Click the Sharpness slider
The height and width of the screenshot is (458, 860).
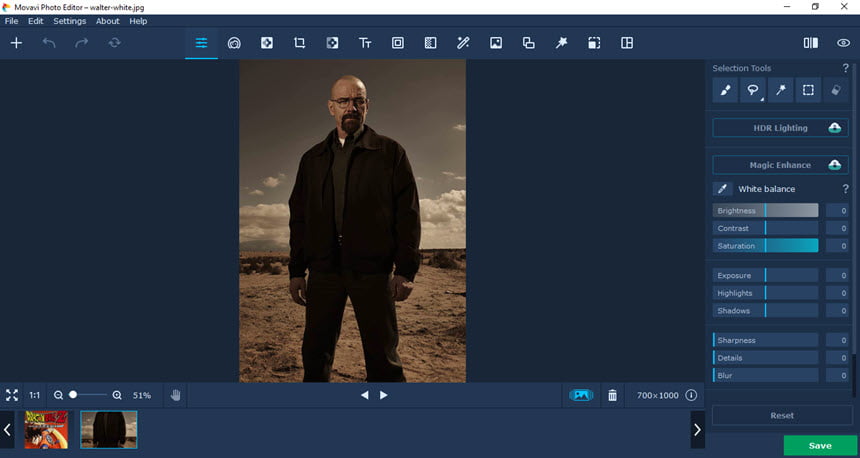[x=766, y=340]
